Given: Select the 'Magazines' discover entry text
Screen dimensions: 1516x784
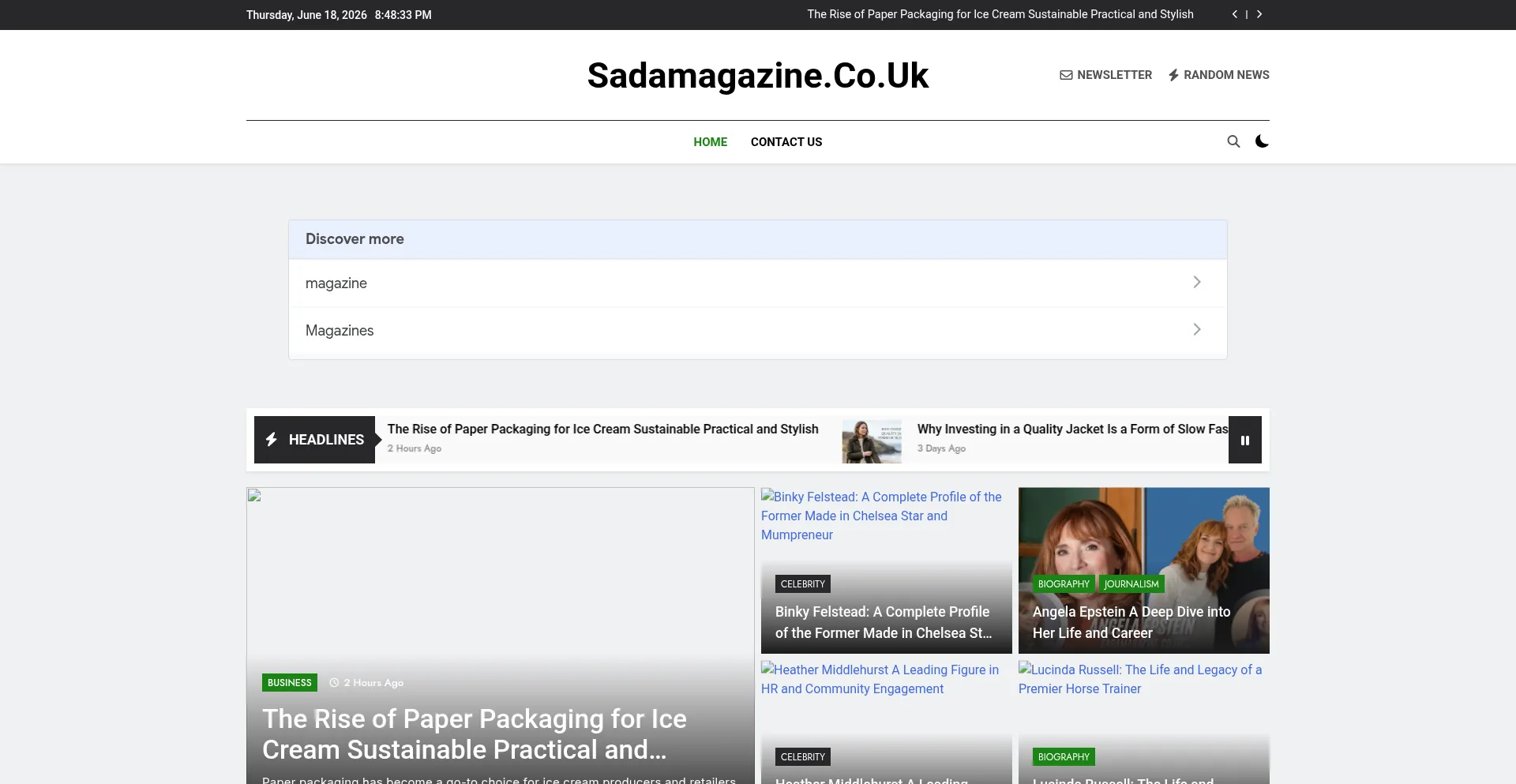Looking at the screenshot, I should [x=340, y=330].
